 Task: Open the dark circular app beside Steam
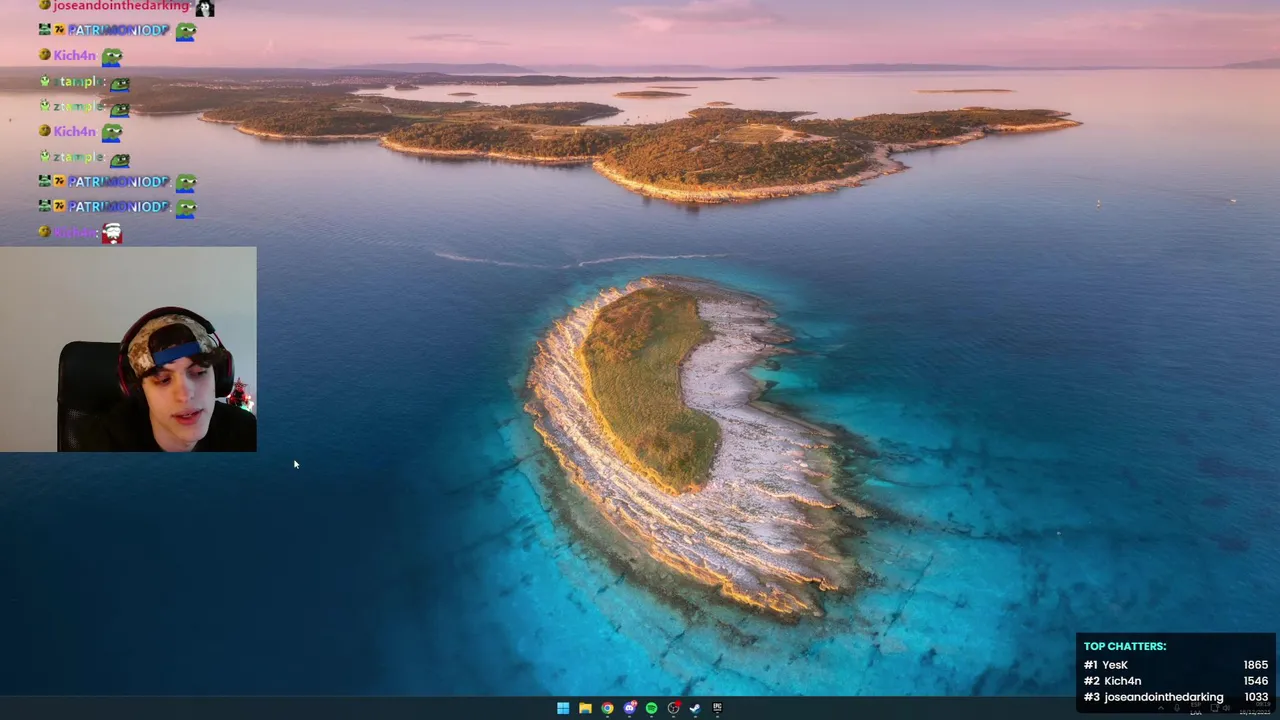click(x=673, y=708)
